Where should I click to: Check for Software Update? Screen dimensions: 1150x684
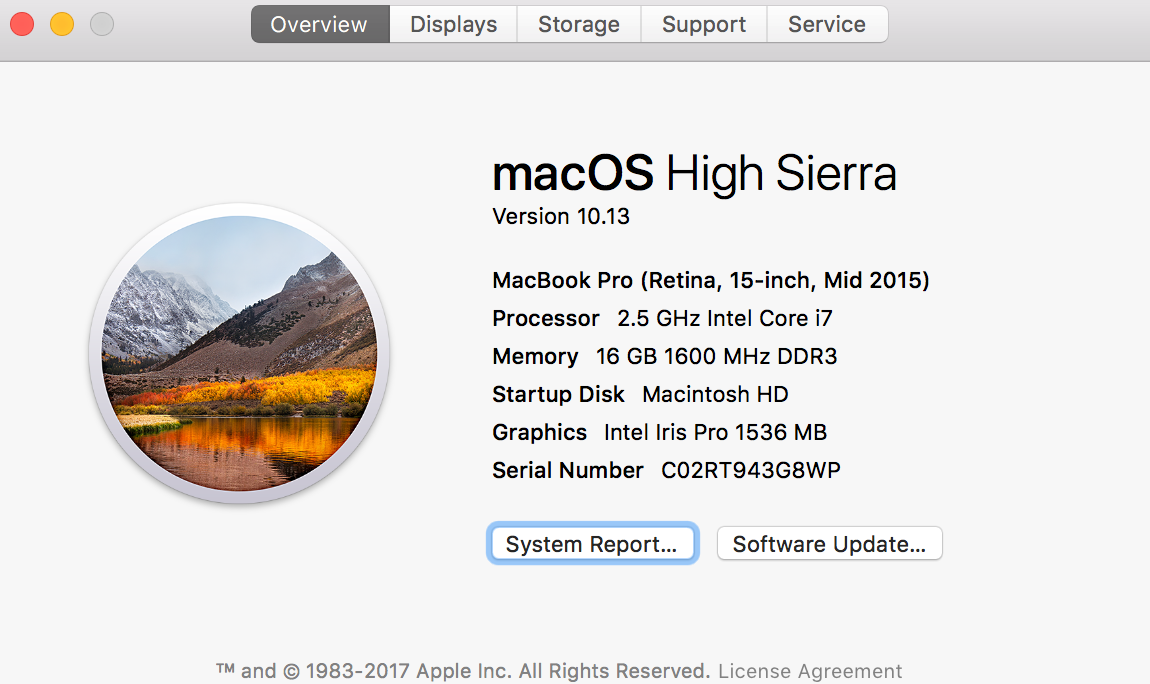tap(829, 543)
